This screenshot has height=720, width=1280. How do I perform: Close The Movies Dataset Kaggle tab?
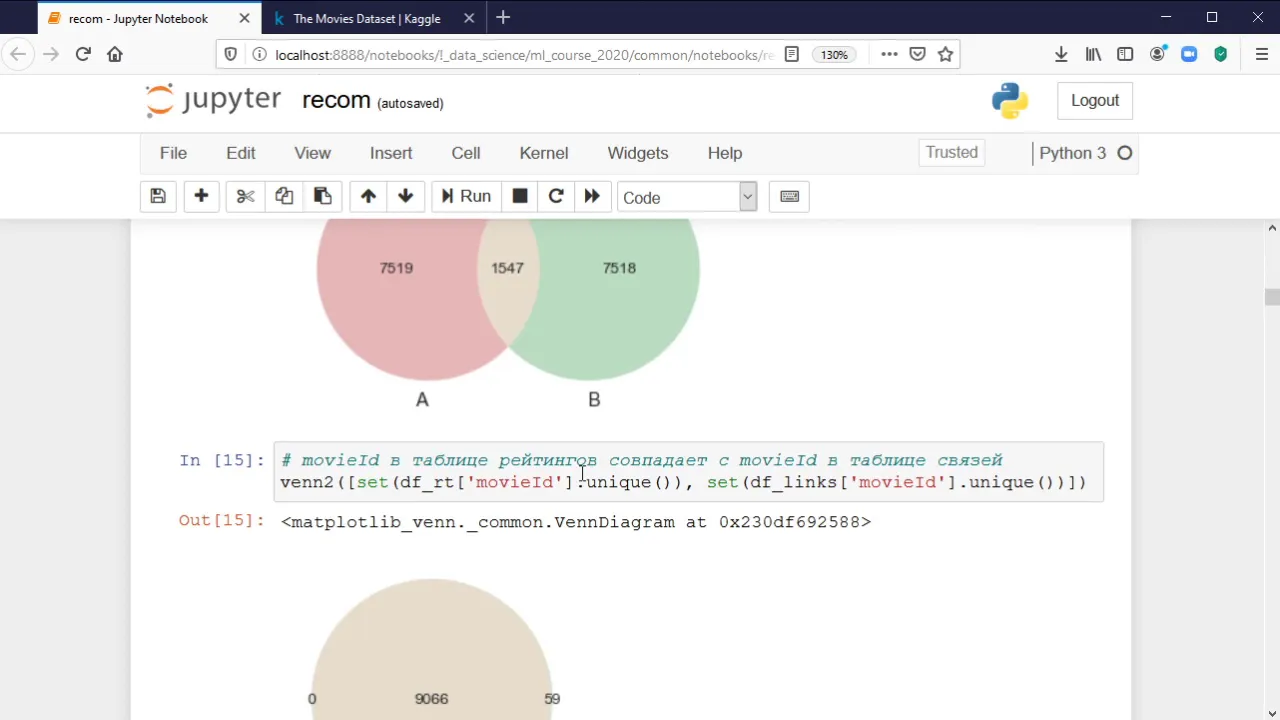coord(470,18)
